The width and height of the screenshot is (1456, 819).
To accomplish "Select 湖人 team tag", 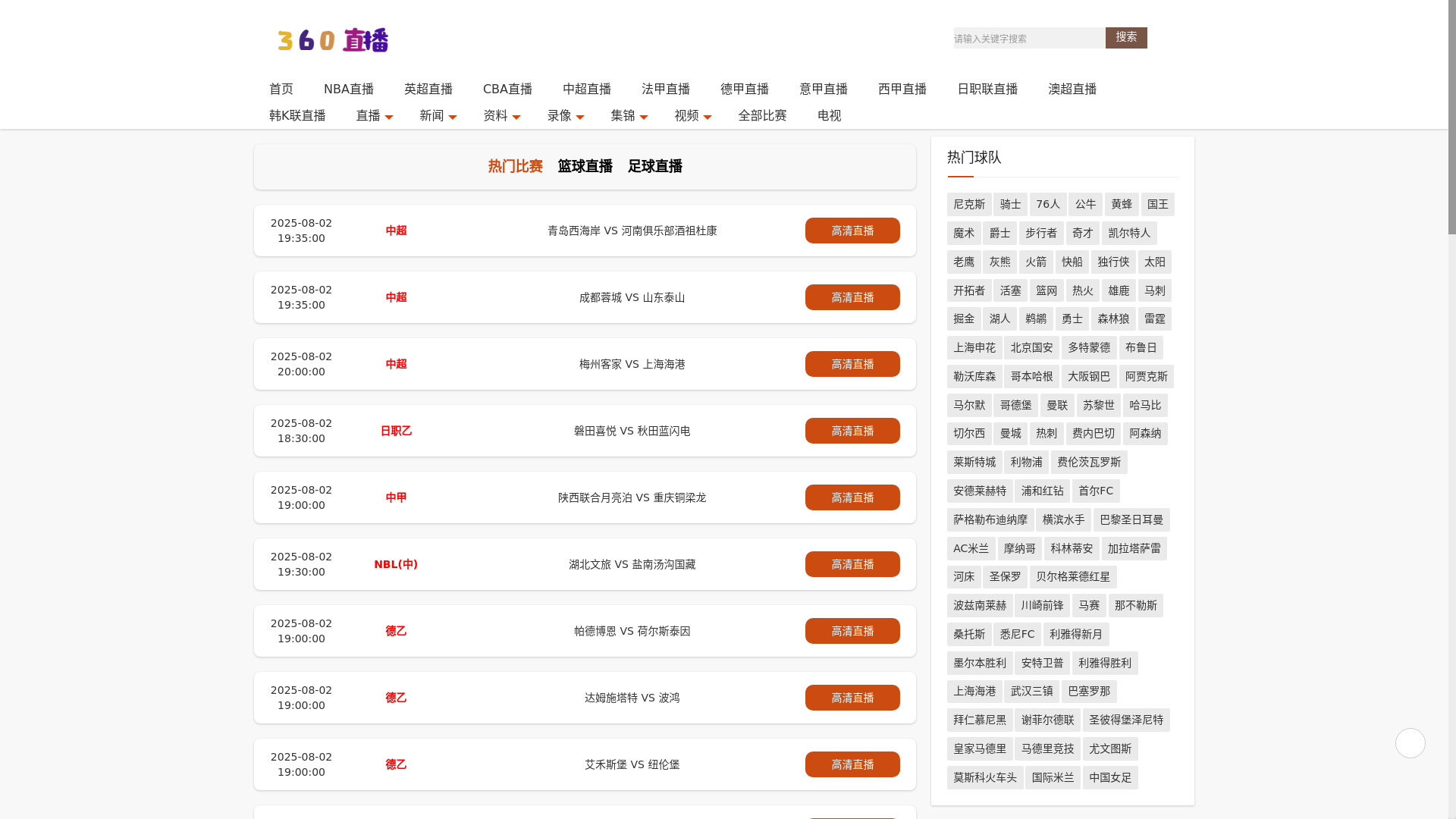I will [x=999, y=318].
